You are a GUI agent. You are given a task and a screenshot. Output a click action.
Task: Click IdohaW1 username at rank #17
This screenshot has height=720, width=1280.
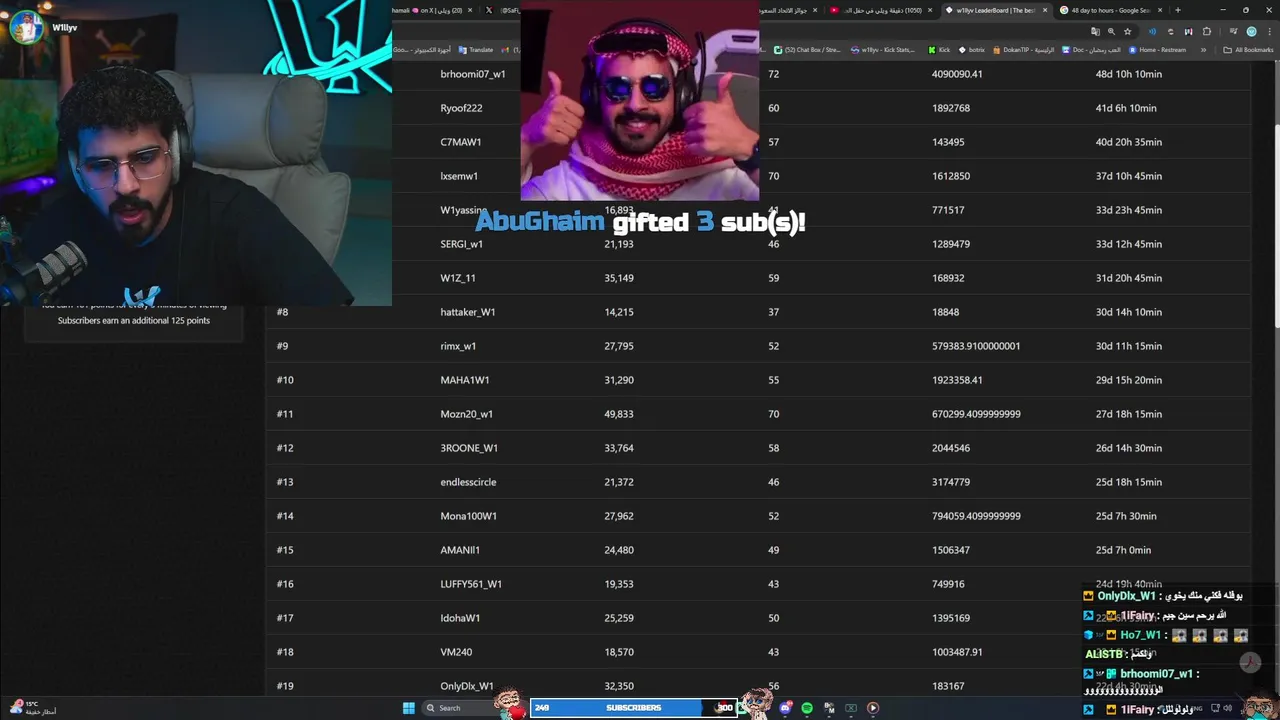pyautogui.click(x=460, y=618)
